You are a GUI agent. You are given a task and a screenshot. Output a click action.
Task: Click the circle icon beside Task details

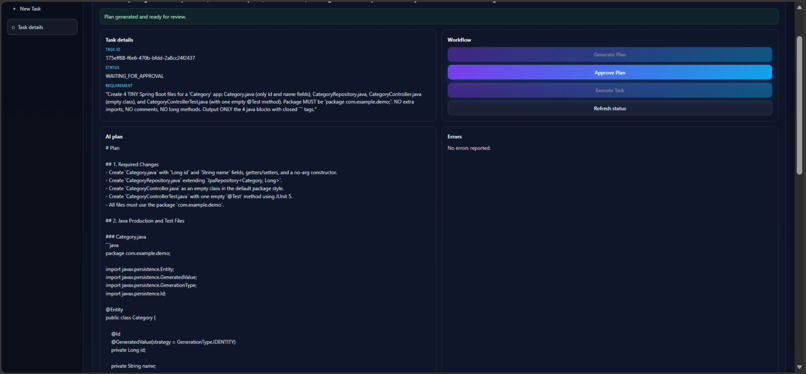(x=13, y=27)
